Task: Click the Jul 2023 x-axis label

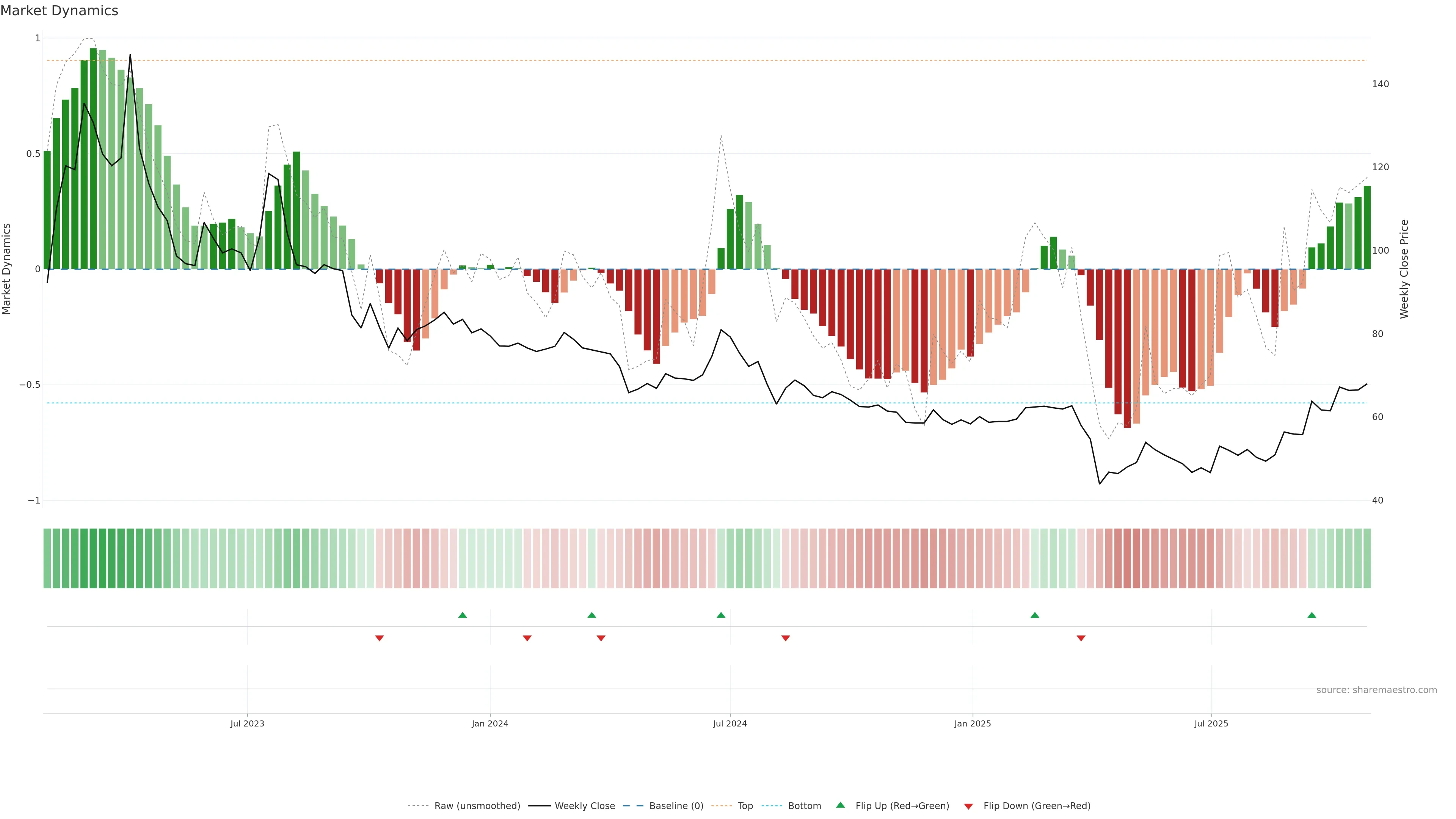Action: tap(247, 723)
